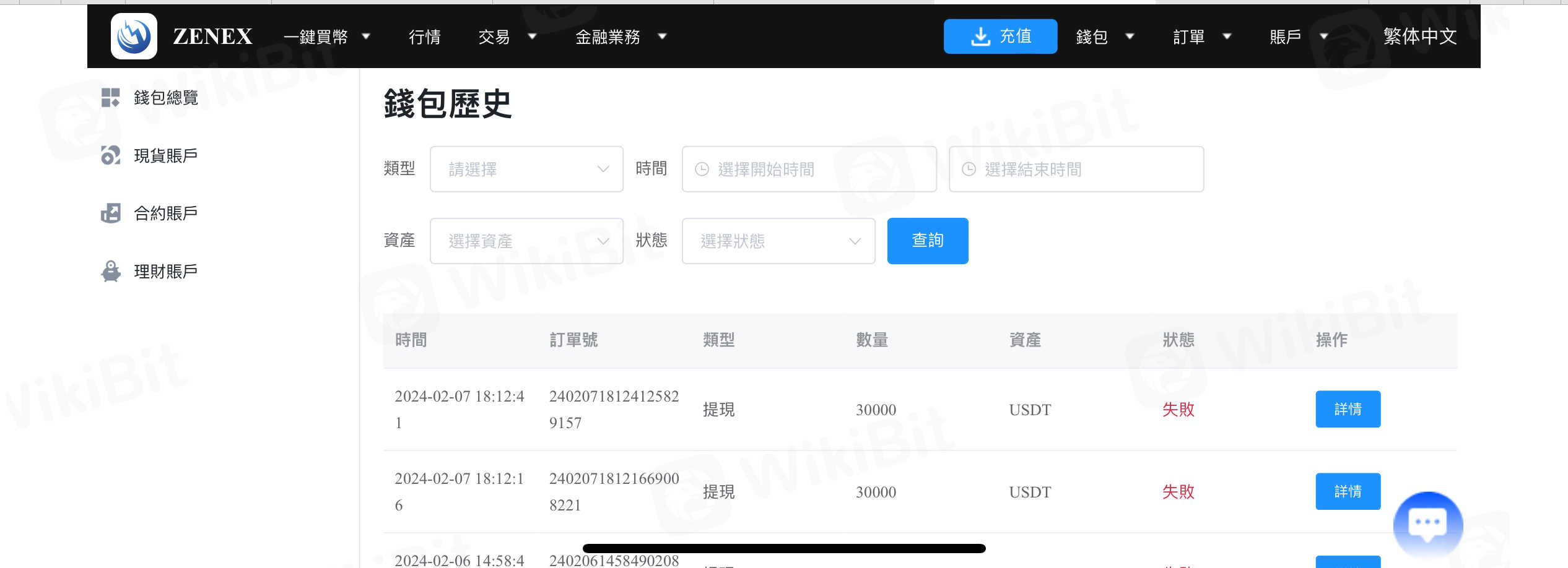The image size is (1568, 568).
Task: Click the 理財賬戶 sidebar icon
Action: pyautogui.click(x=110, y=272)
